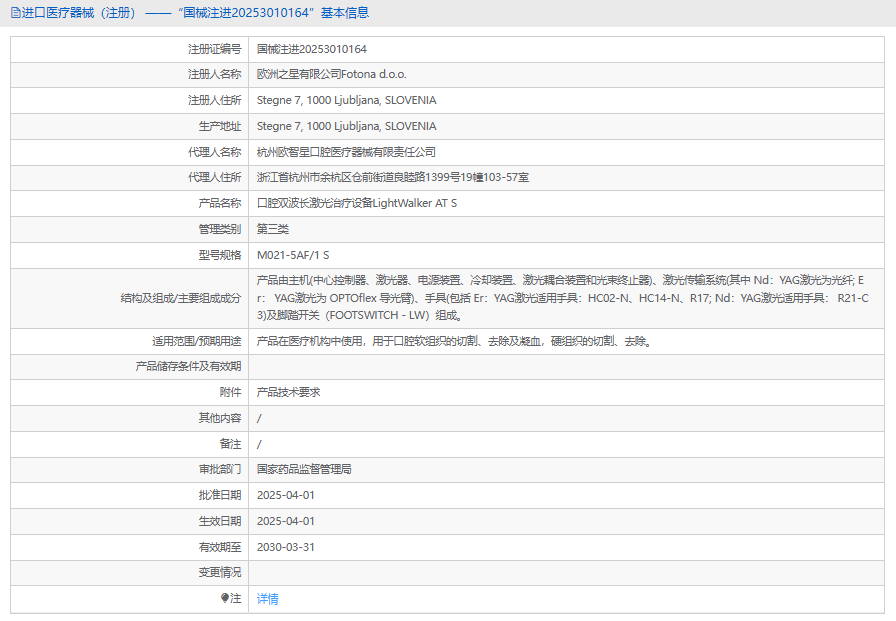Viewport: 896px width, 621px height.
Task: Click agent name 杭州欧智星口腔医疗器械有限责任公司
Action: tap(346, 152)
